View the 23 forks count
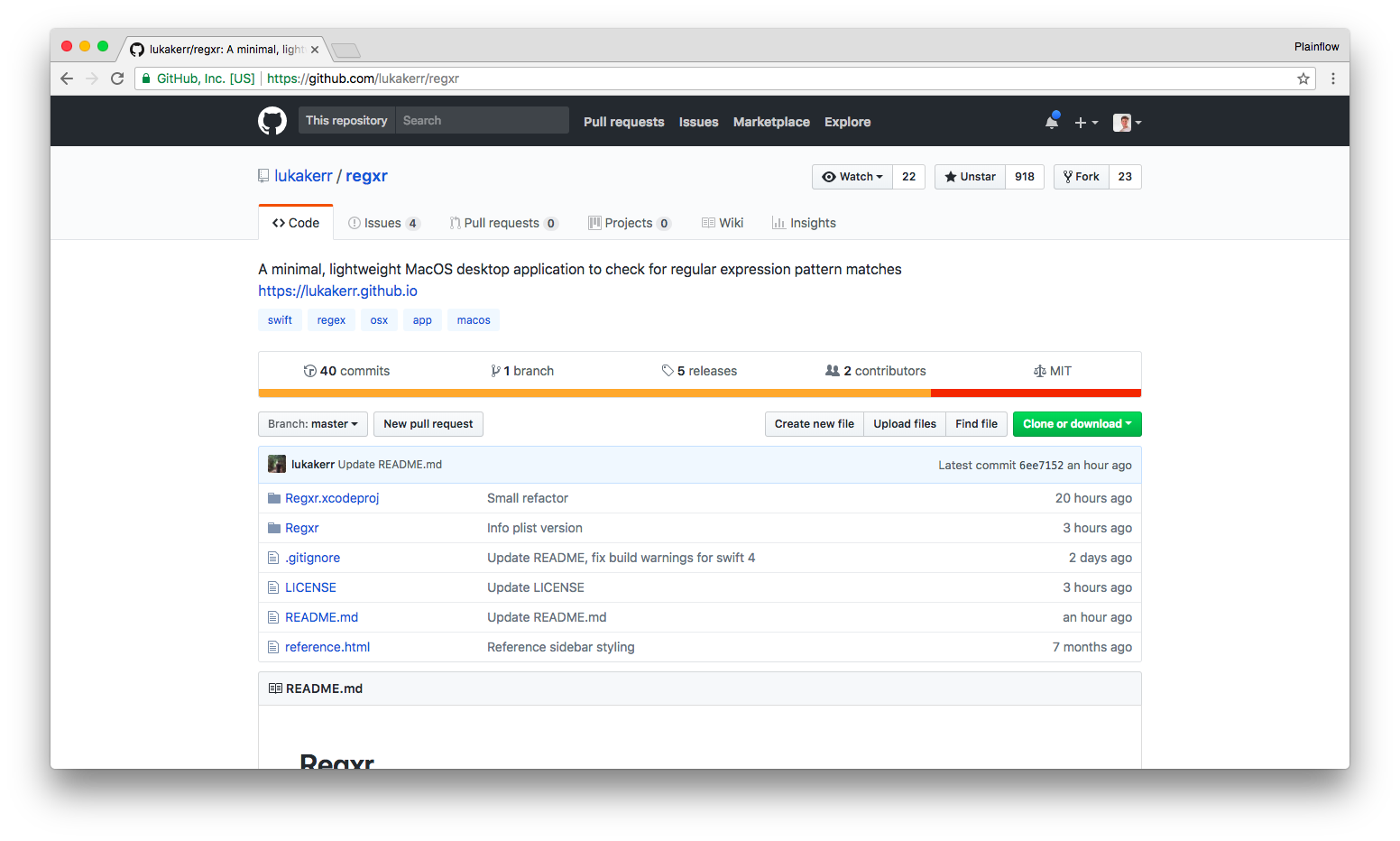 pyautogui.click(x=1125, y=177)
